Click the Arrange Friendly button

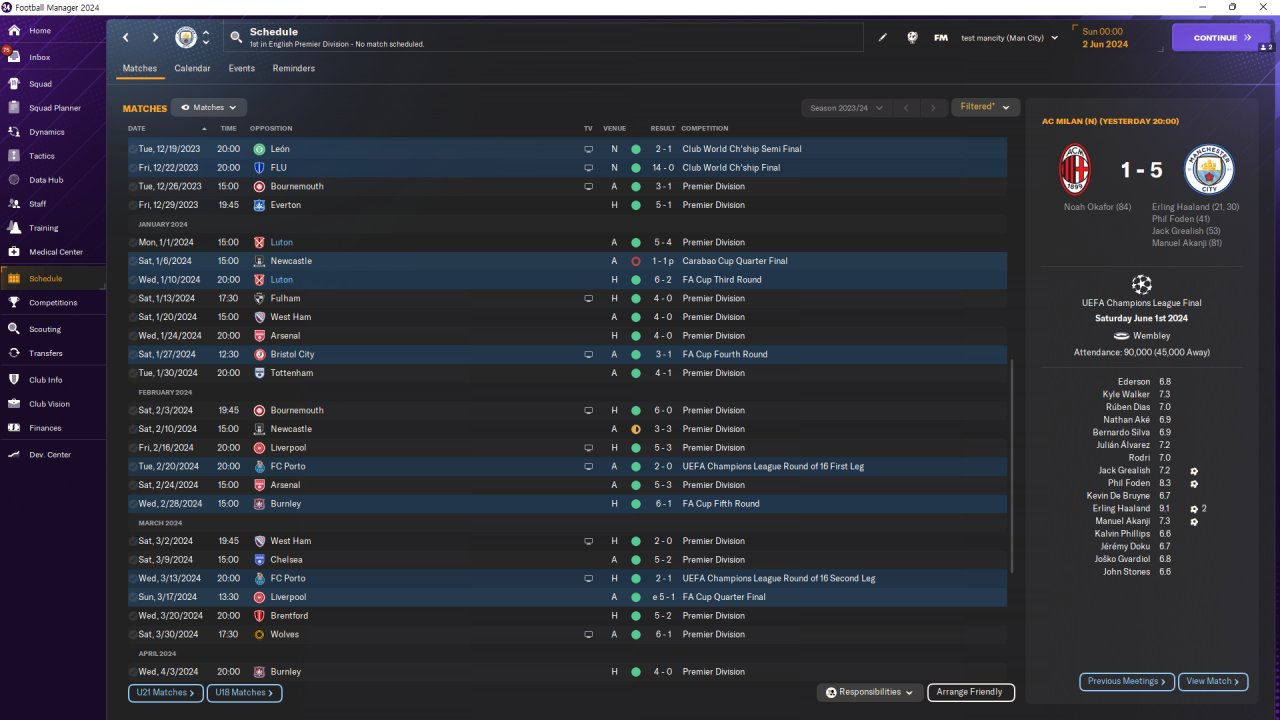tap(971, 692)
